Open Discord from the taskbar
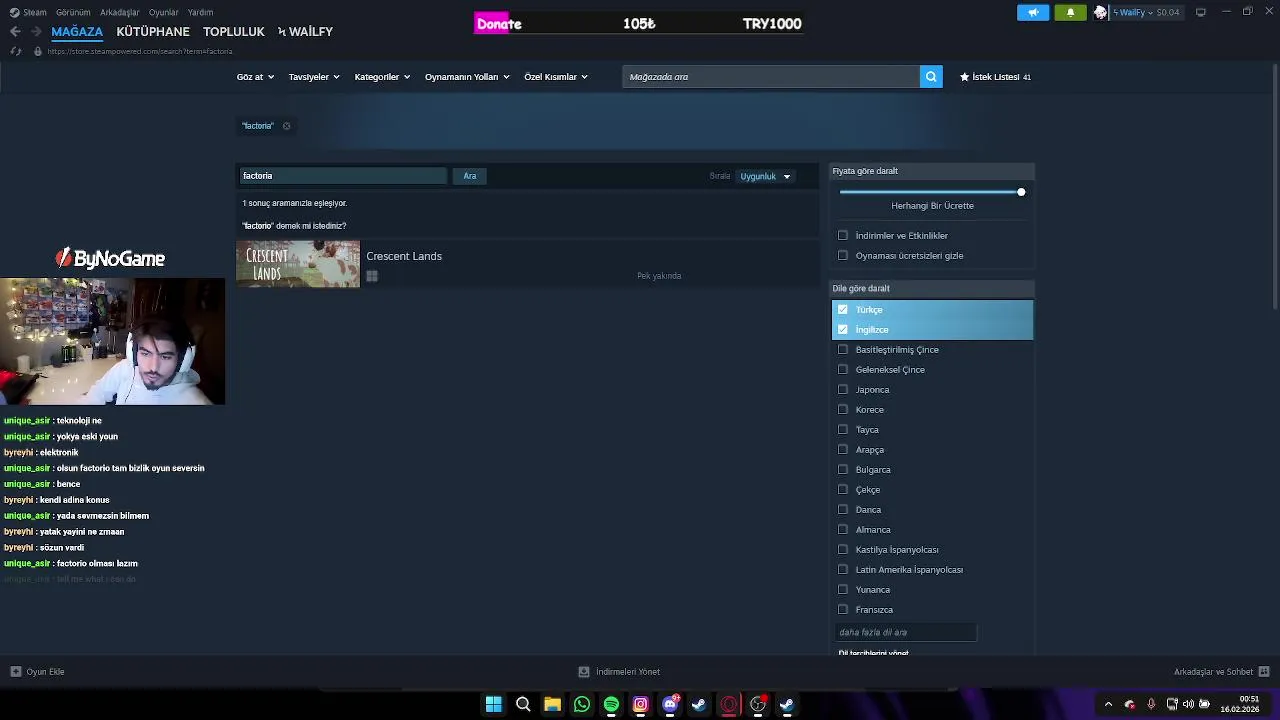Image resolution: width=1280 pixels, height=720 pixels. pos(670,705)
